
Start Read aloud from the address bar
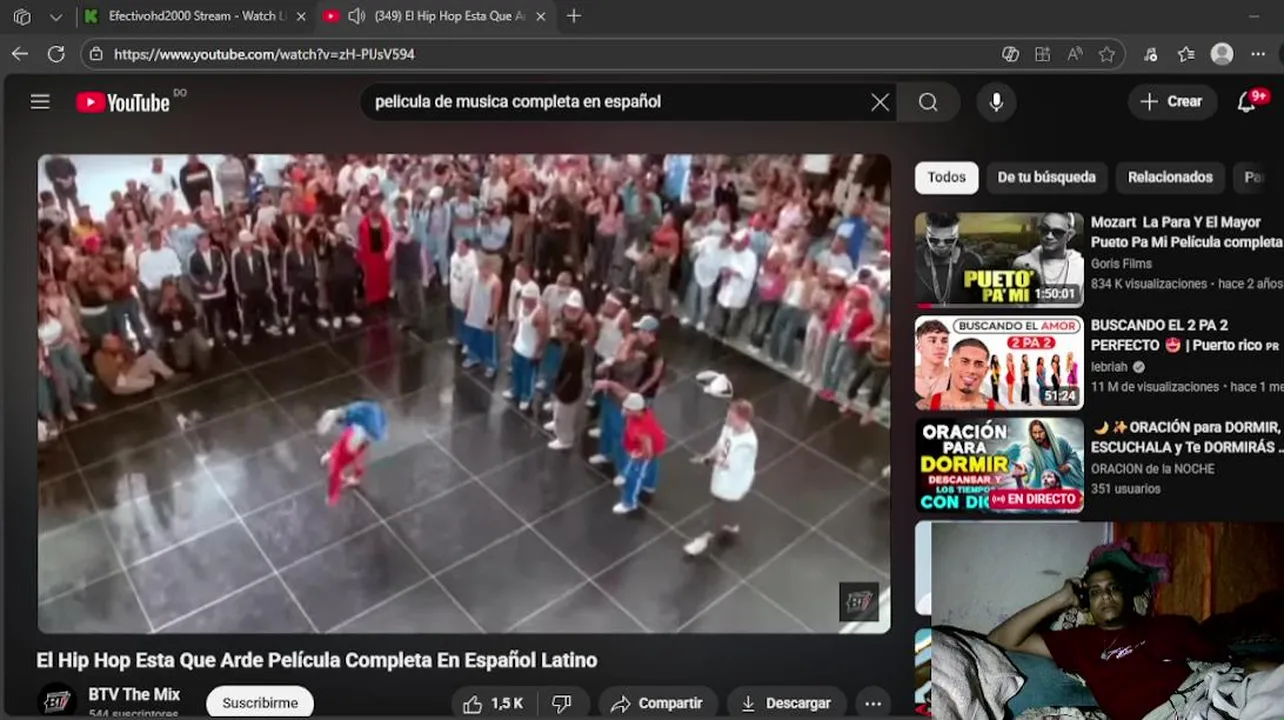[1075, 54]
